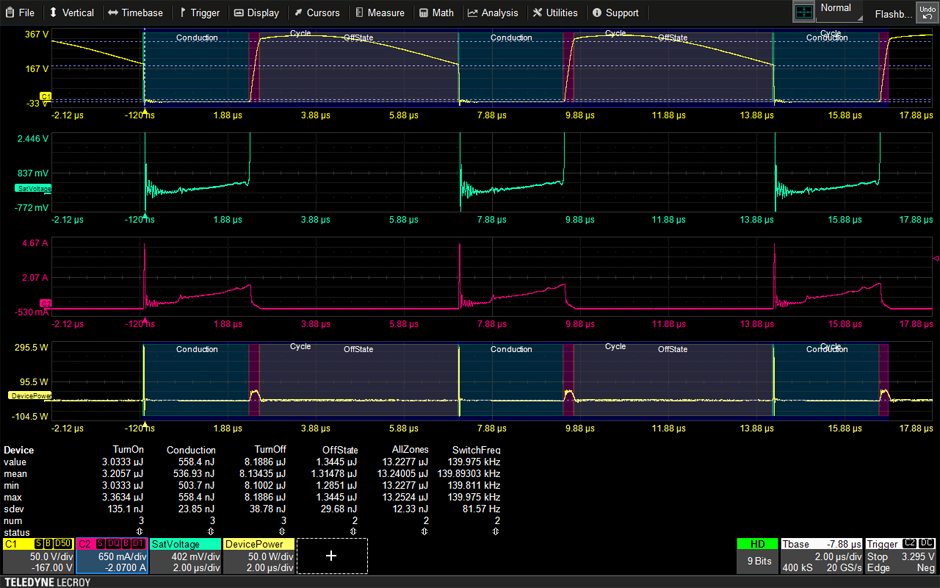Viewport: 940px width, 588px height.
Task: Click the Undo button
Action: 926,13
